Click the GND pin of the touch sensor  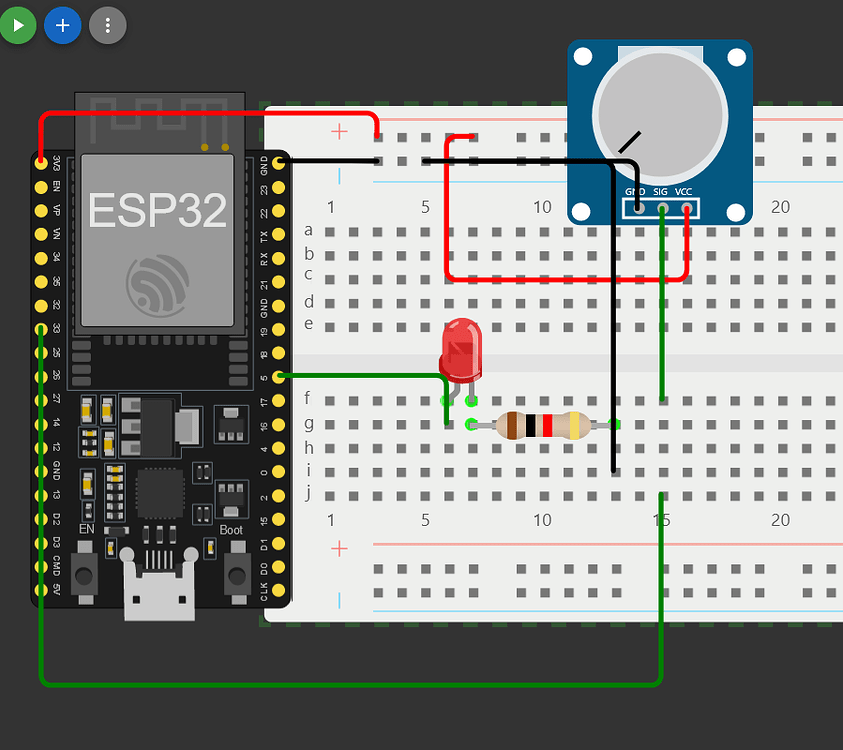click(x=636, y=209)
